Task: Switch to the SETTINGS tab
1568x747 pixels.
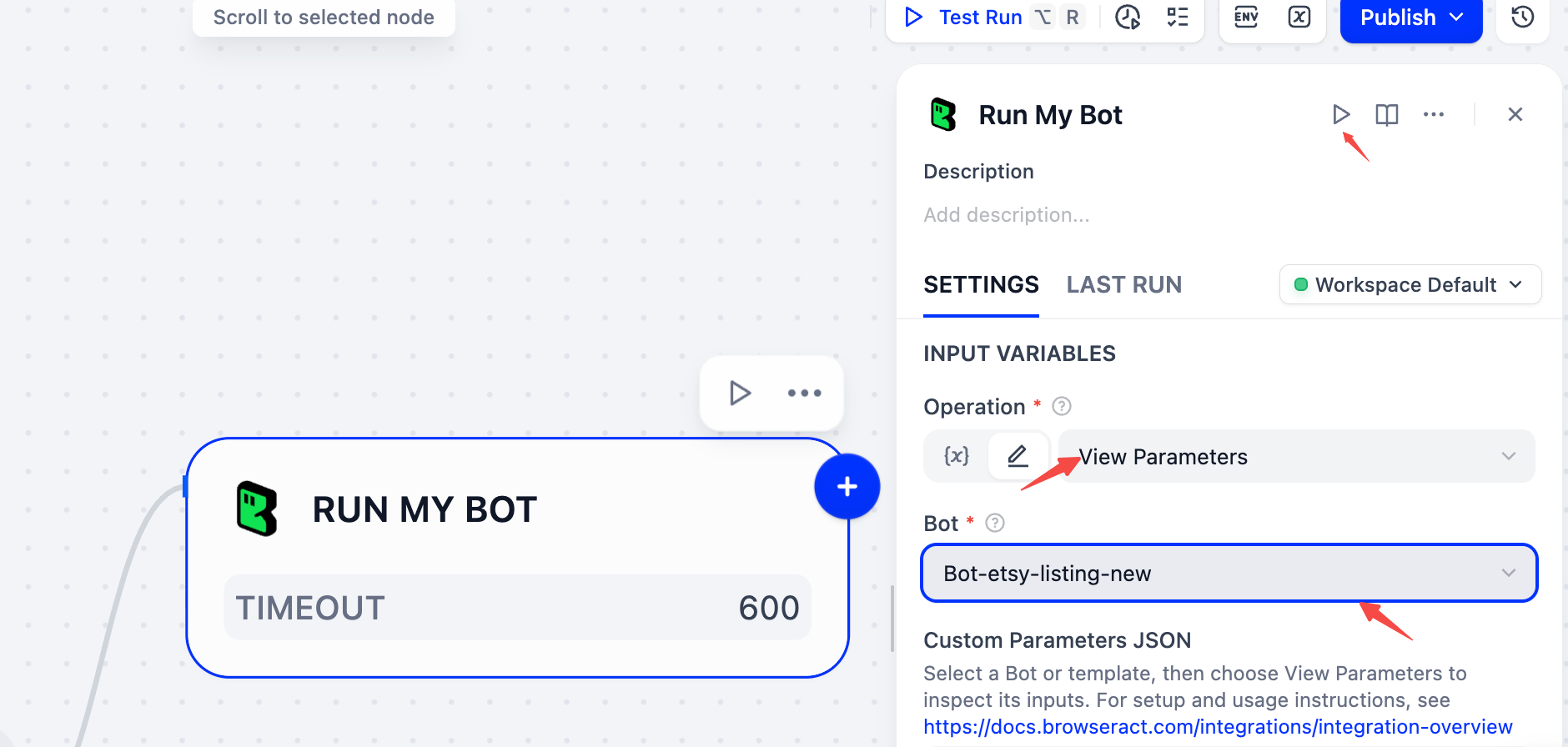Action: (x=981, y=285)
